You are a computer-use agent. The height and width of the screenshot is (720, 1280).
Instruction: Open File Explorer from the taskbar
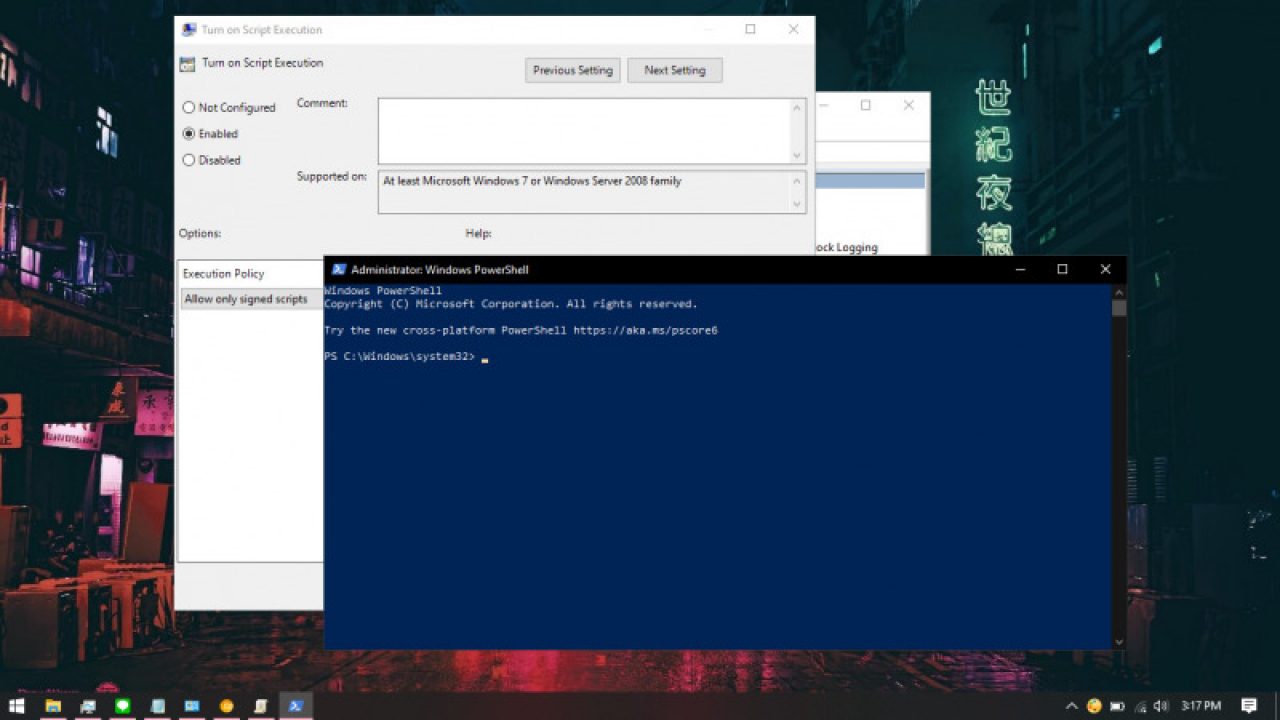(53, 706)
